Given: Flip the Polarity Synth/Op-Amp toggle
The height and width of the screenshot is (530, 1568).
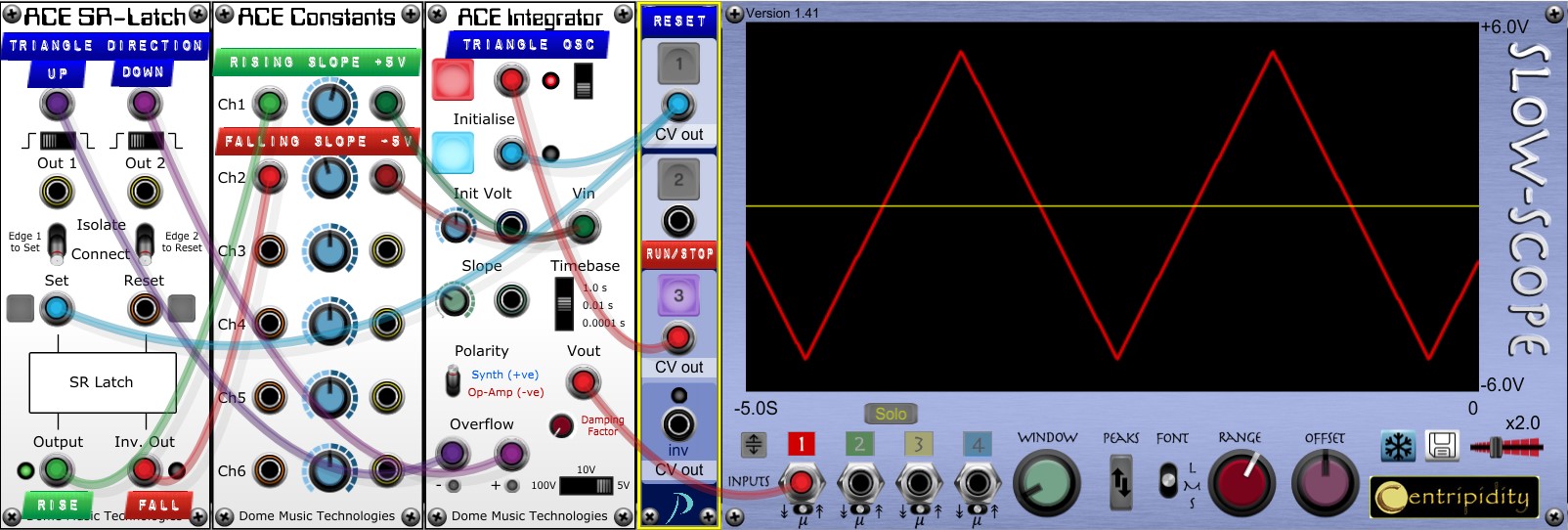Looking at the screenshot, I should (x=453, y=381).
